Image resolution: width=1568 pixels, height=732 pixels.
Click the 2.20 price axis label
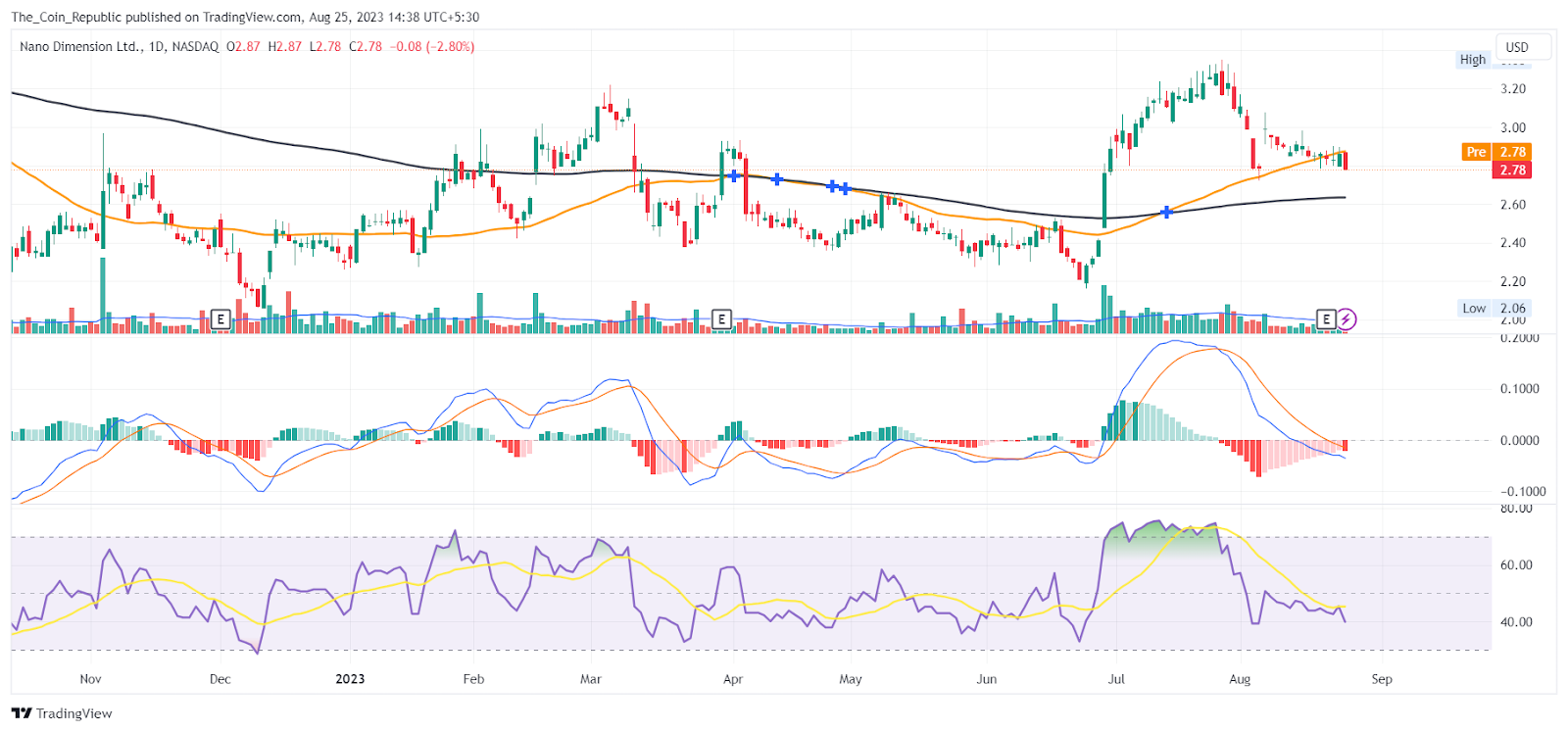pos(1513,282)
